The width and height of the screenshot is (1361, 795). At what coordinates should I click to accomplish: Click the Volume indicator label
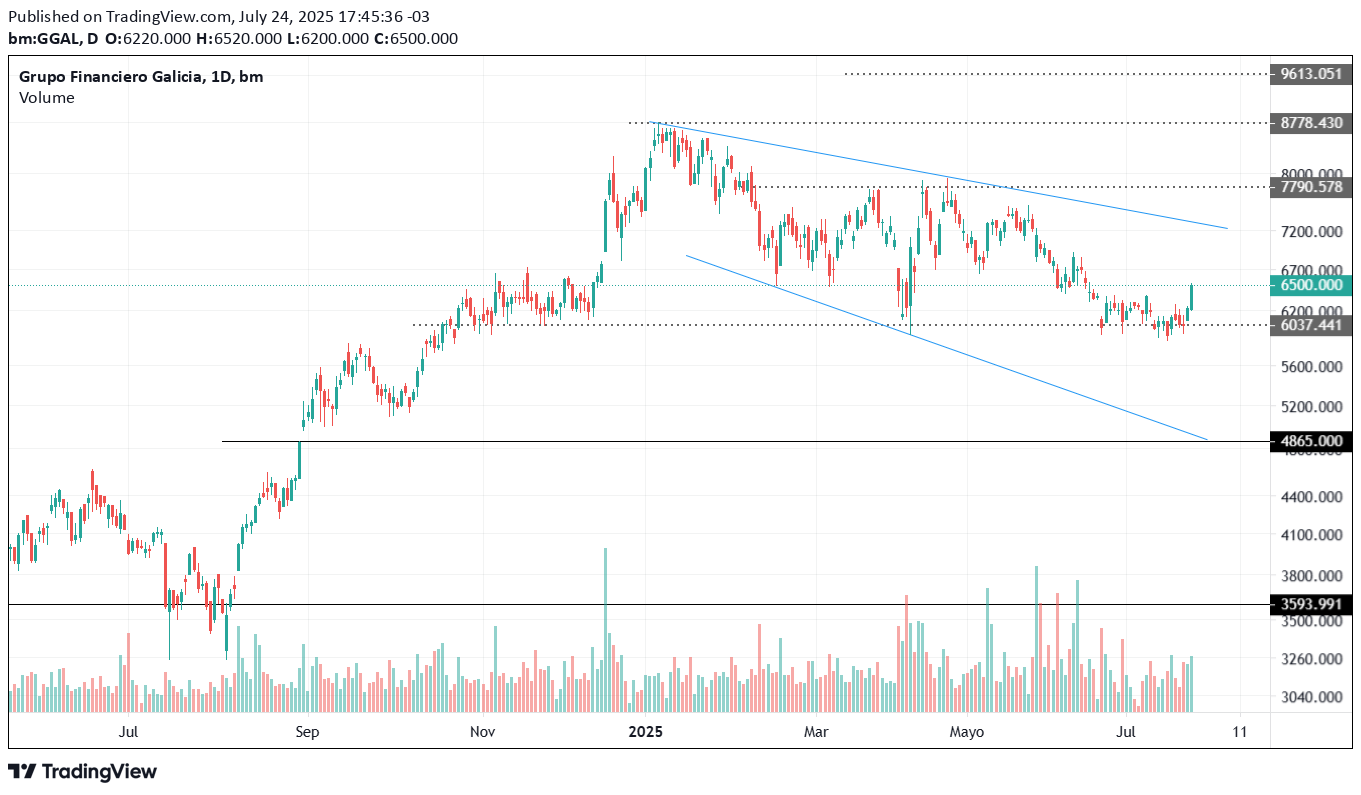tap(46, 97)
